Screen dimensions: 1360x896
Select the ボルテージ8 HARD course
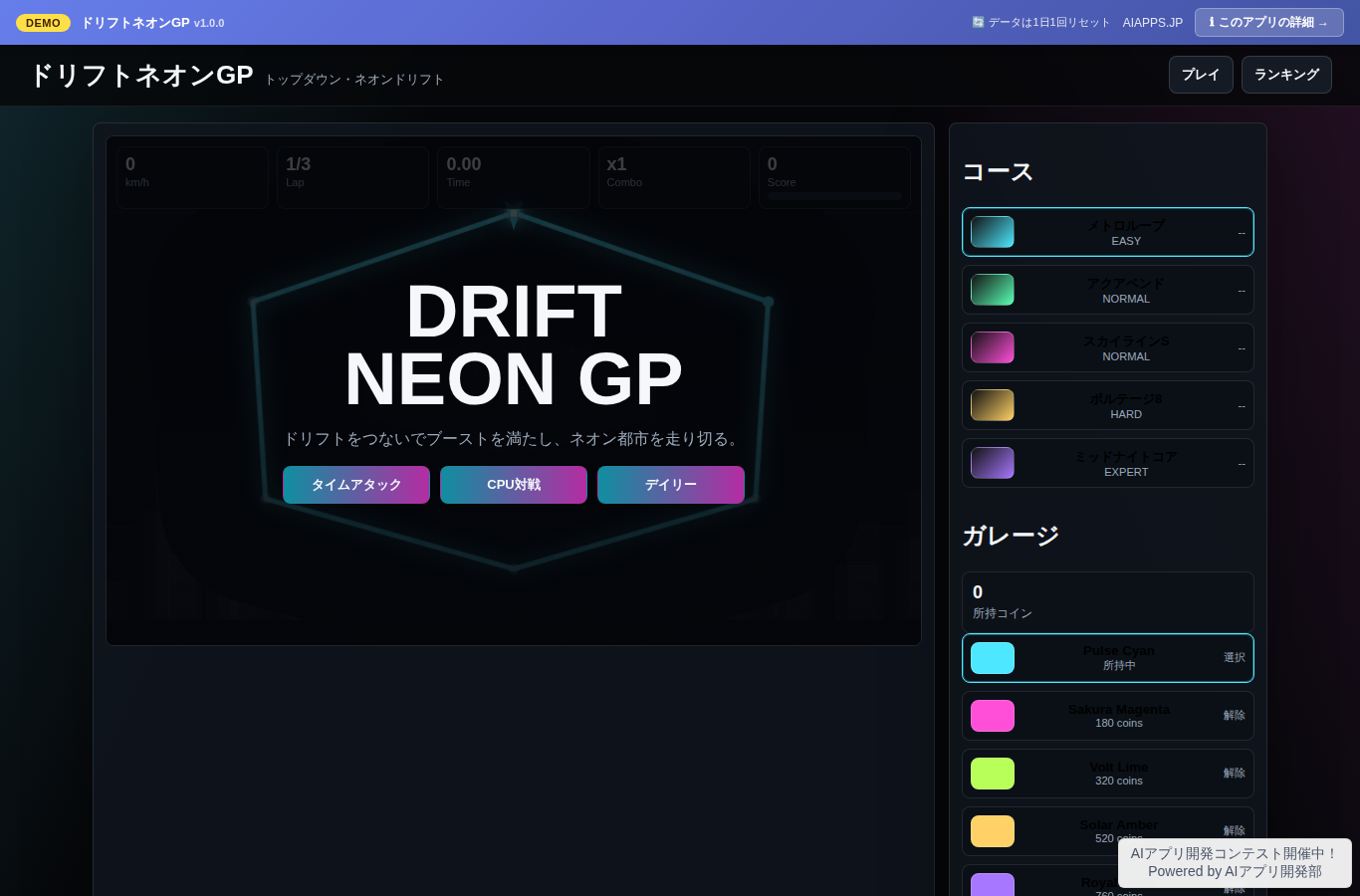(x=1108, y=405)
